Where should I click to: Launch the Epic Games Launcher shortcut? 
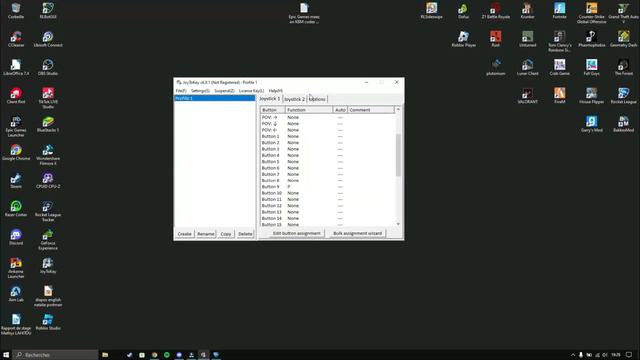16,126
